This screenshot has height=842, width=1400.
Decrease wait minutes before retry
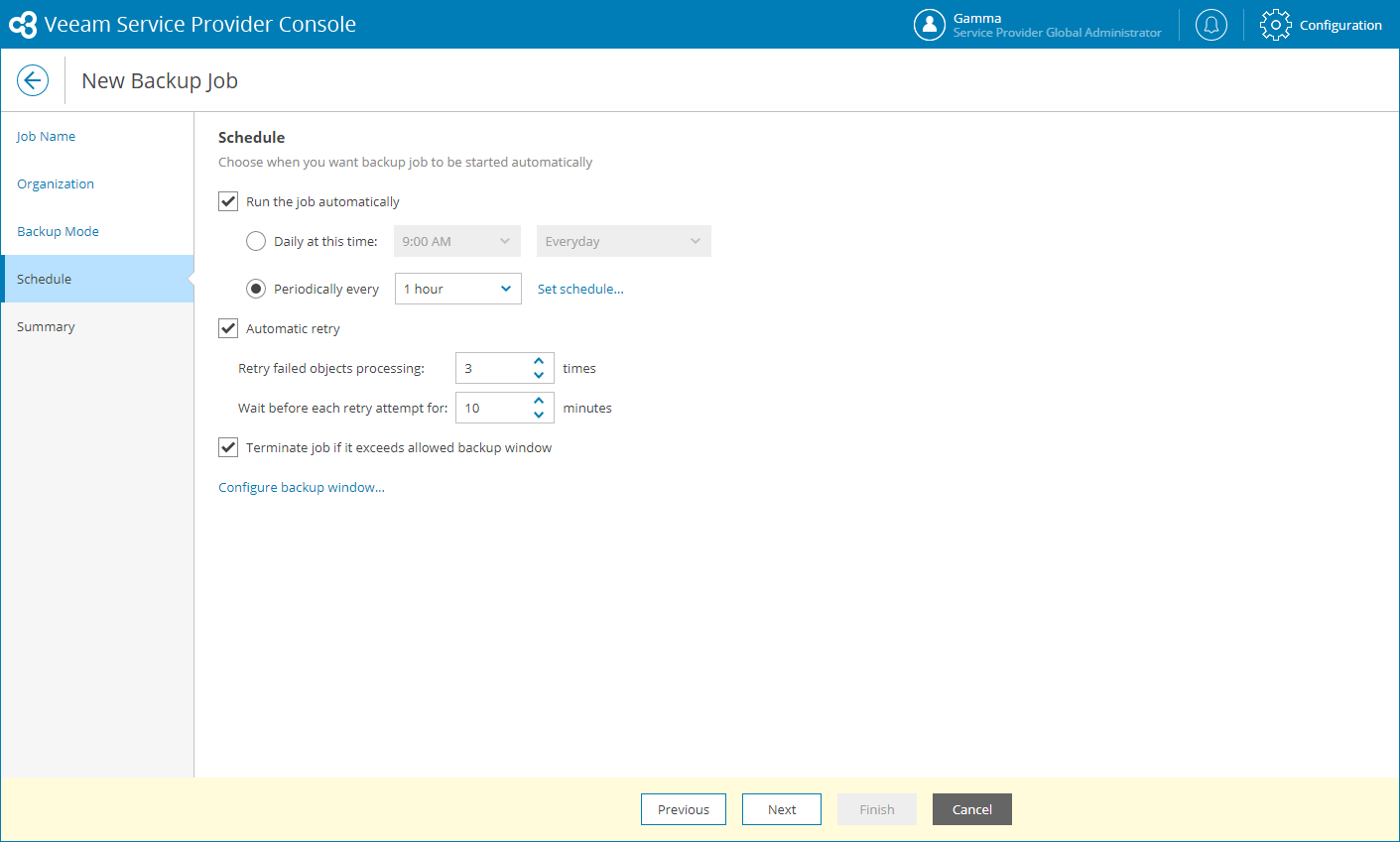click(x=539, y=415)
